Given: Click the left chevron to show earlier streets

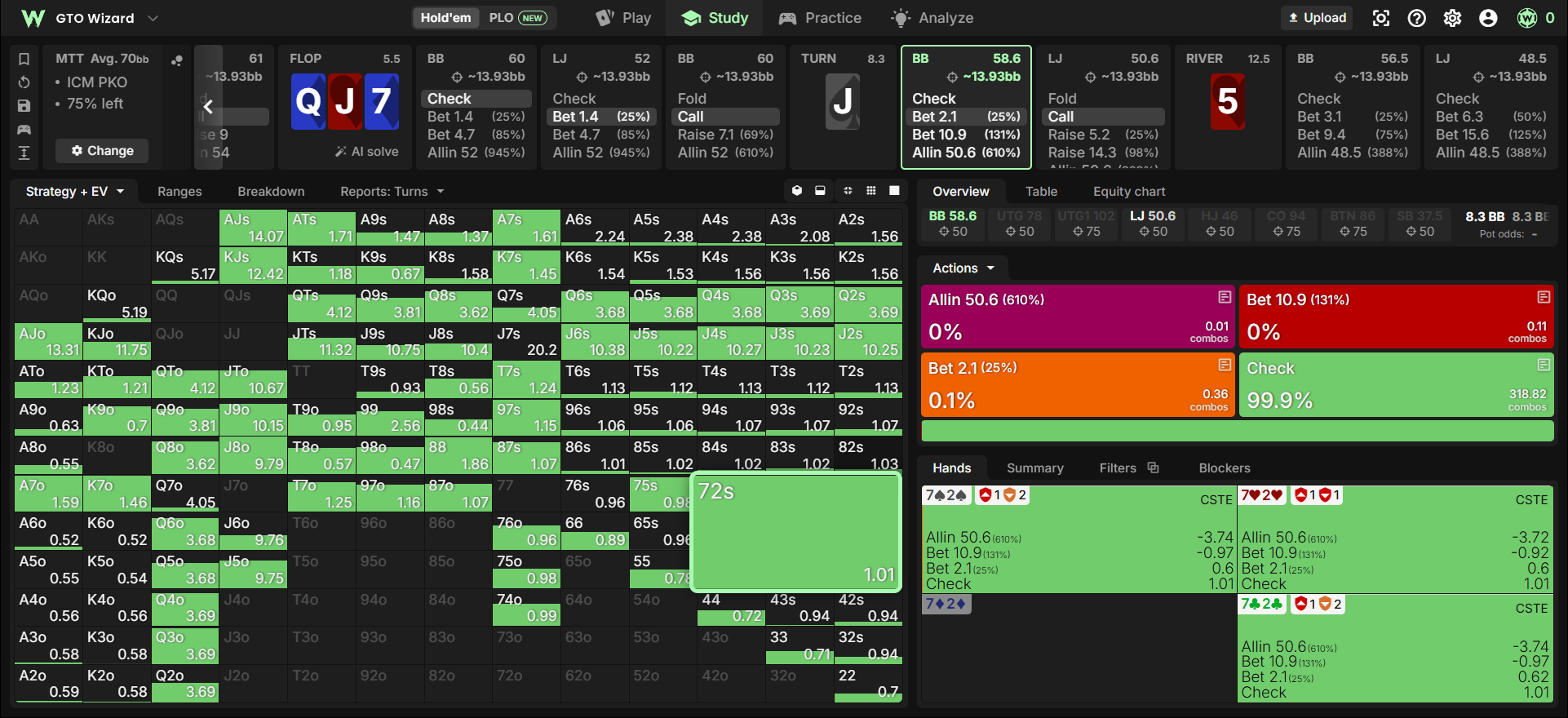Looking at the screenshot, I should click(208, 107).
